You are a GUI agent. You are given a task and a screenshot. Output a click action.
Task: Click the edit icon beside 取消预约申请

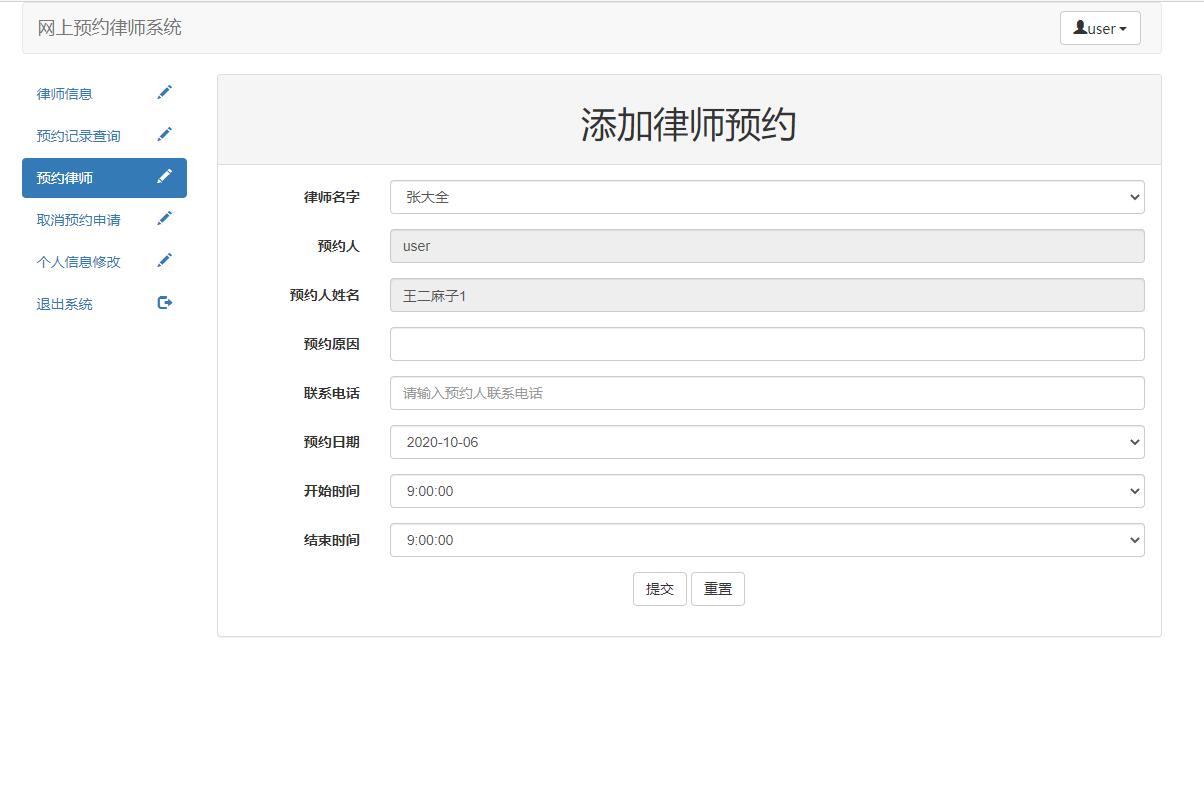tap(165, 218)
